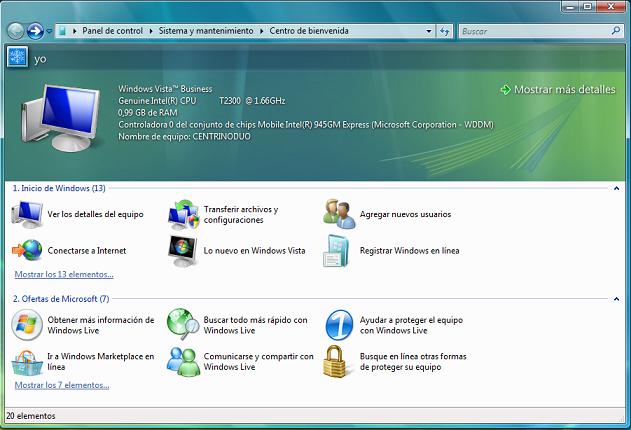Screen dimensions: 631x430
Task: Open the recent pages dropdown arrow
Action: pos(49,31)
